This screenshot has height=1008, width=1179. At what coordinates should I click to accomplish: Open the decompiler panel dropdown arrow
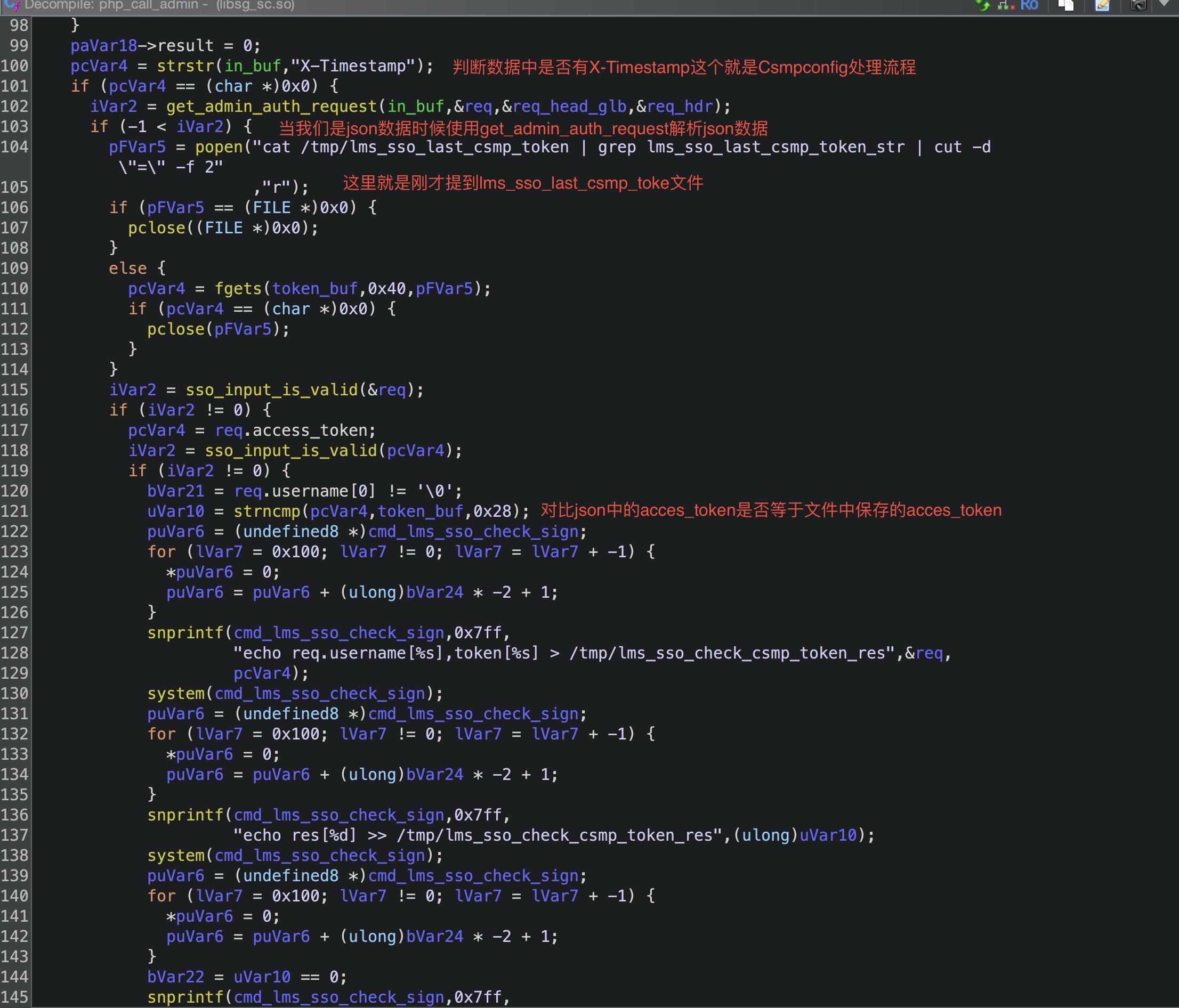(1164, 4)
